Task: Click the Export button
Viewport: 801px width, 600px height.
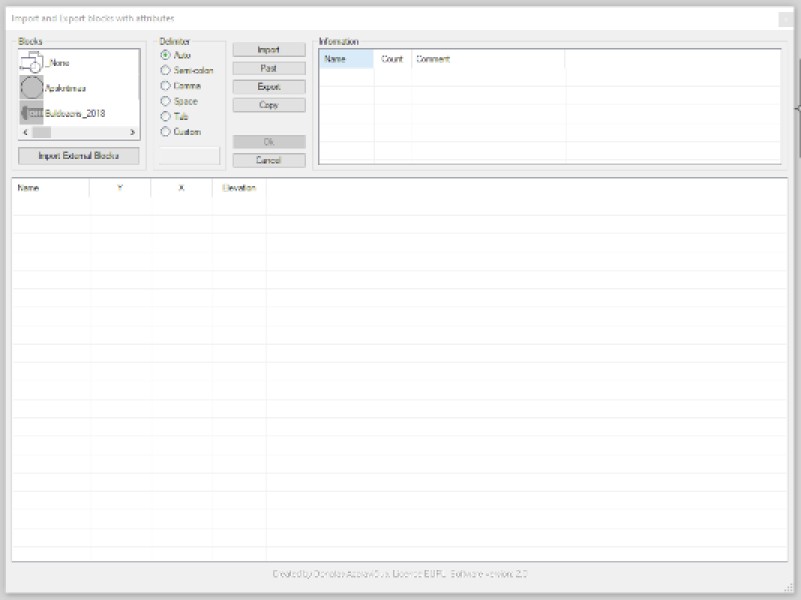Action: 270,86
